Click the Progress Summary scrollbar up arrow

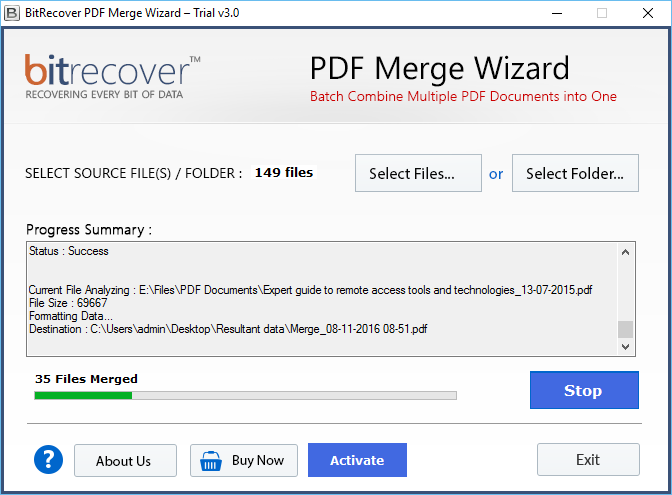[626, 253]
